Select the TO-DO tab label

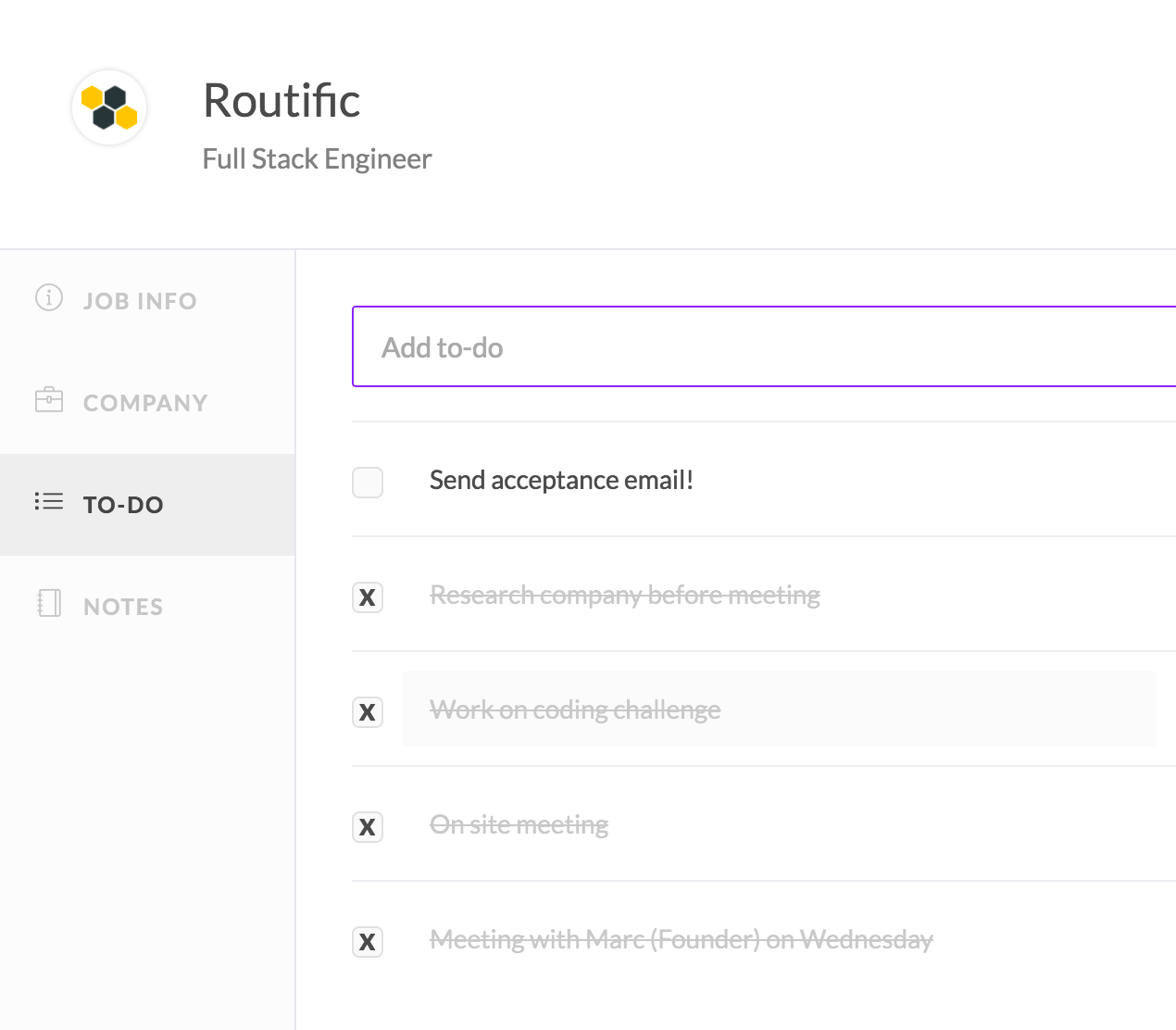pyautogui.click(x=123, y=505)
